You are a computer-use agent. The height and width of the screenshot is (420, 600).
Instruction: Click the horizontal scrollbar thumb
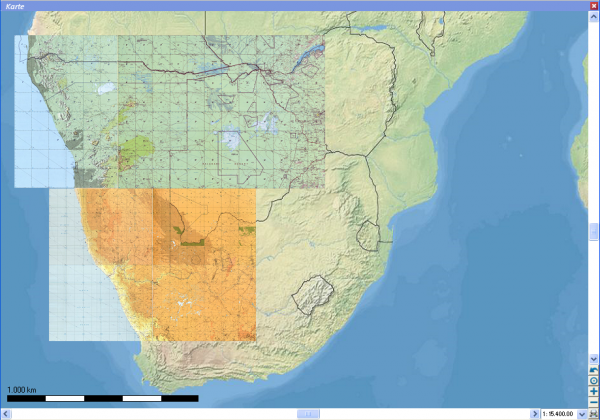[x=308, y=414]
